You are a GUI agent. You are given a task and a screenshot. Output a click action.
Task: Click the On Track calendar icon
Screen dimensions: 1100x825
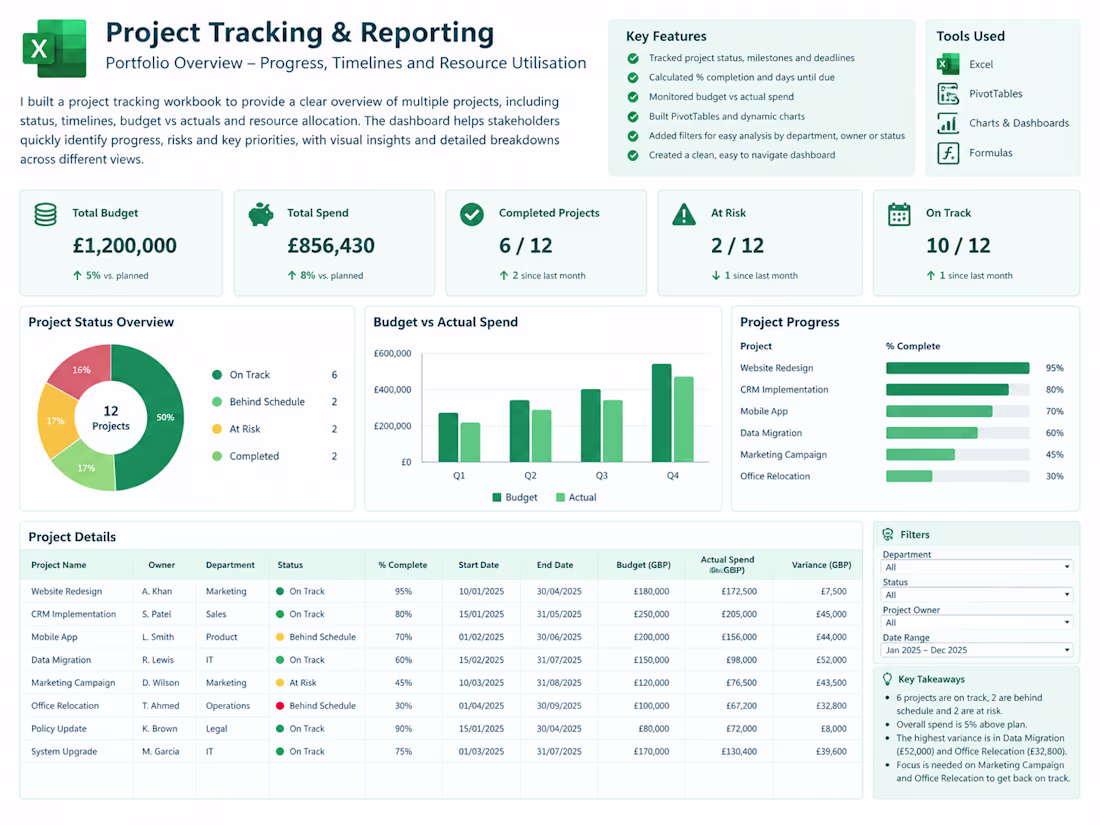point(899,214)
